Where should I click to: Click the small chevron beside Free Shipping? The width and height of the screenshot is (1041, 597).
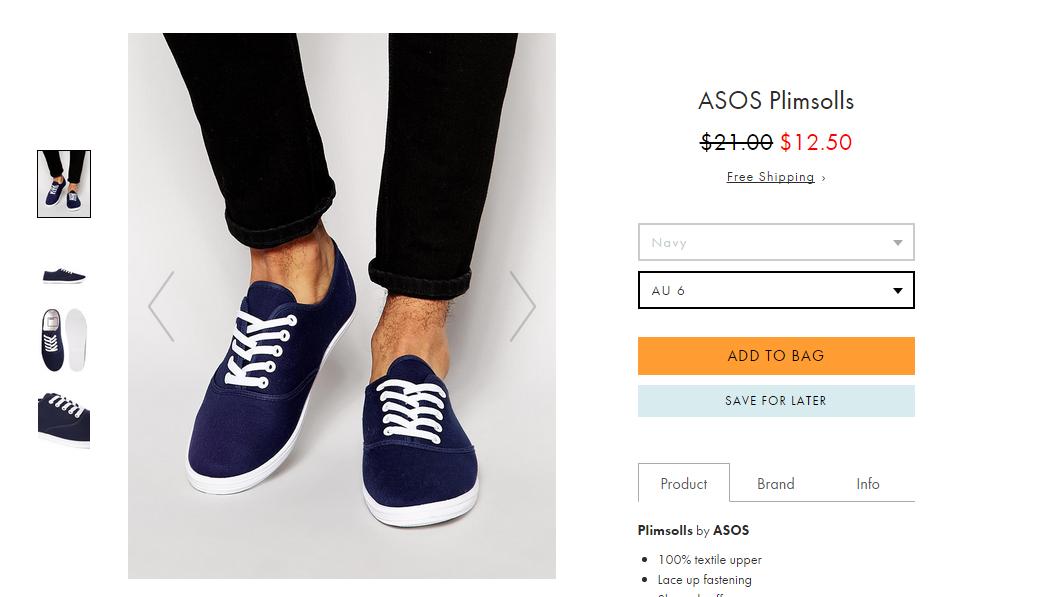click(x=824, y=178)
